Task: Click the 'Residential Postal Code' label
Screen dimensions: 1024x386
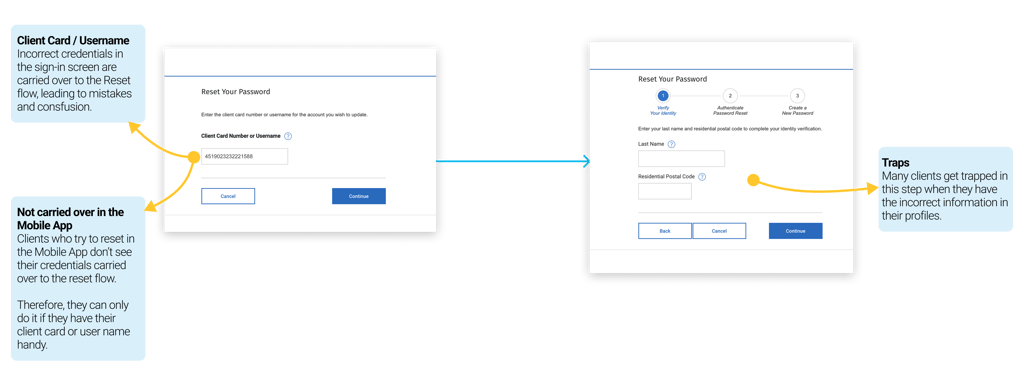Action: pyautogui.click(x=666, y=176)
